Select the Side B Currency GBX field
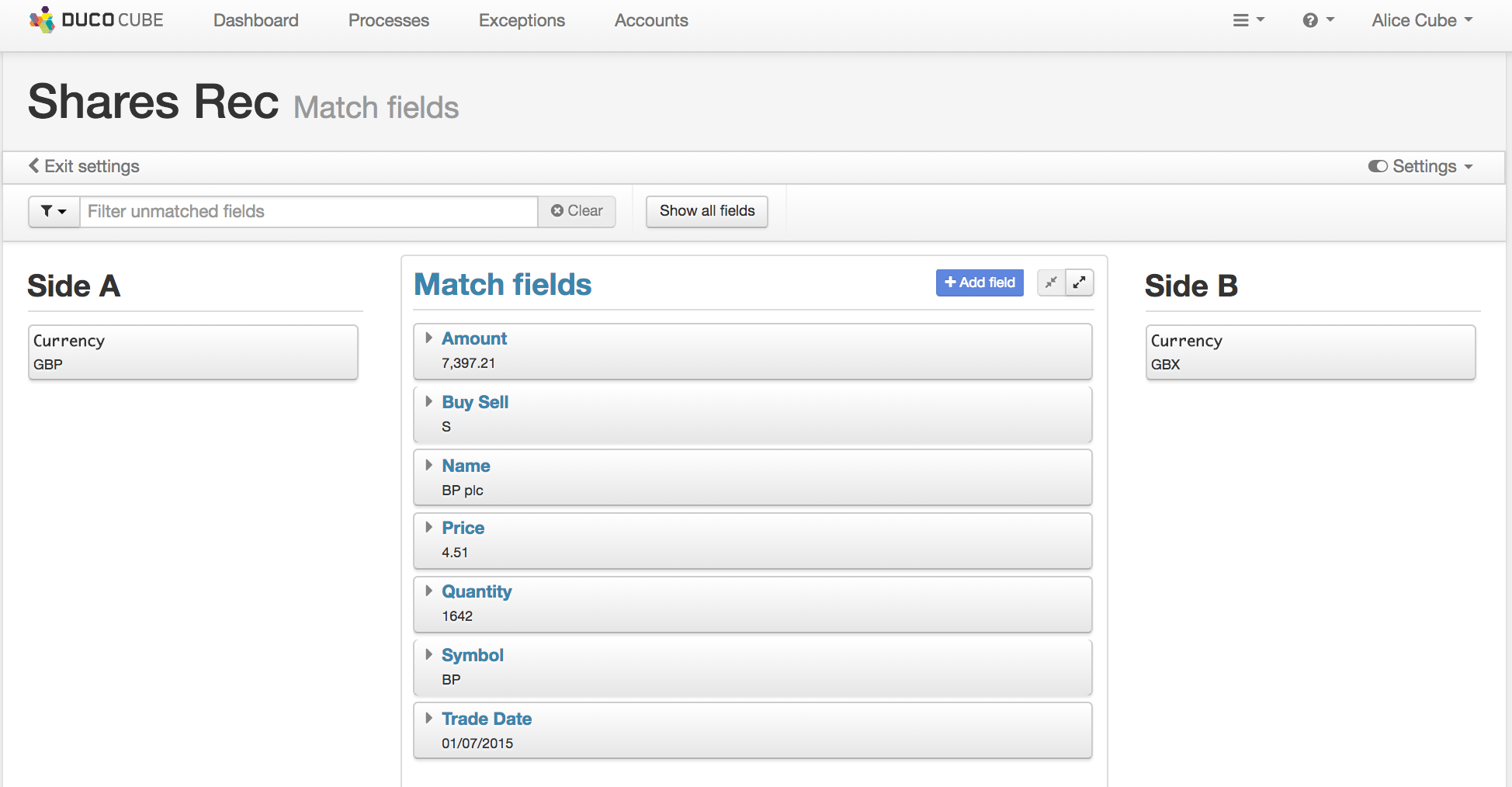 [1310, 352]
